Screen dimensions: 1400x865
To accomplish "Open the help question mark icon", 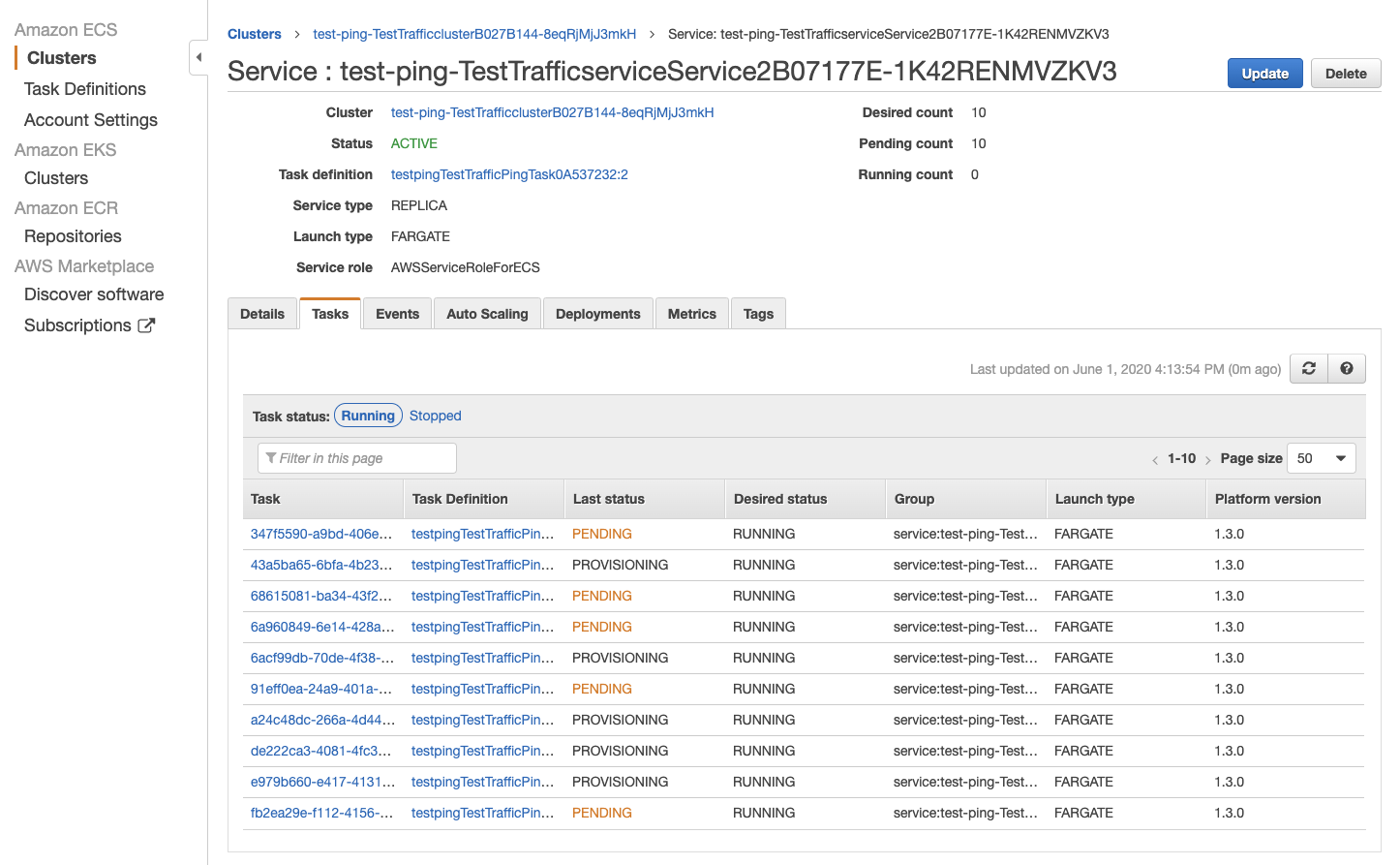I will (1347, 368).
